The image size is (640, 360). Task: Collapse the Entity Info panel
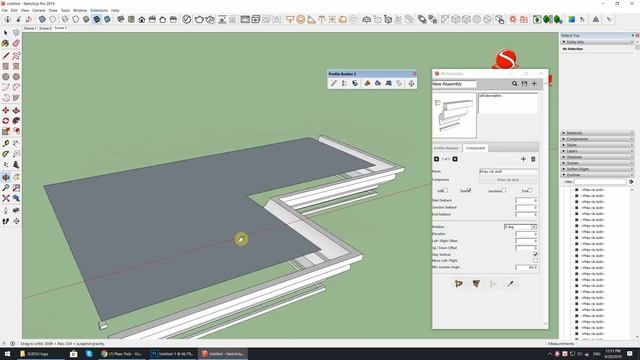(x=597, y=42)
